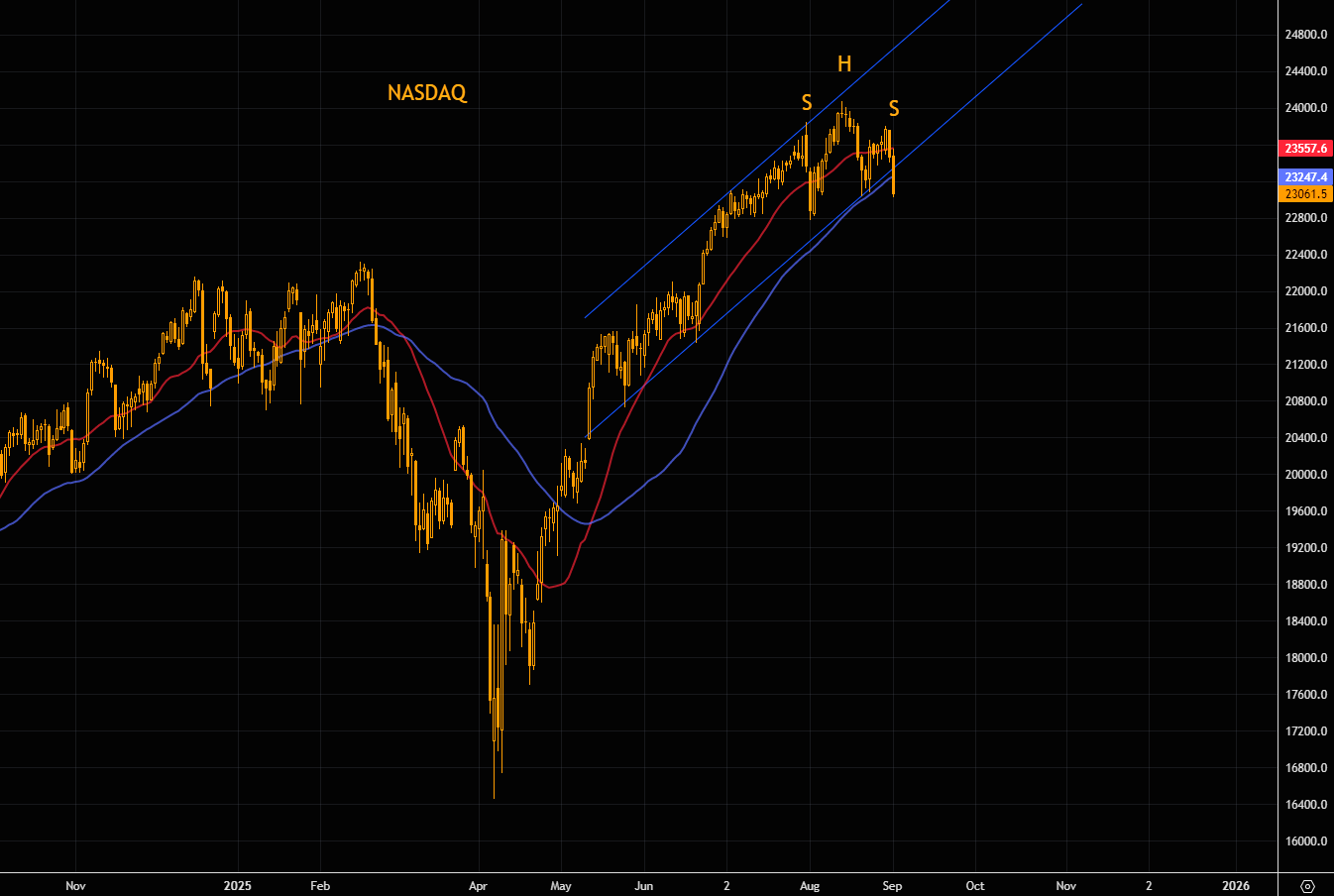Select the right shoulder S label
This screenshot has width=1334, height=896.
tap(894, 109)
